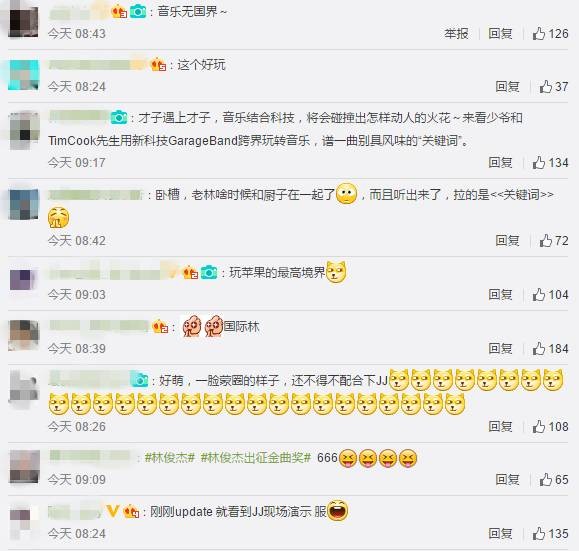Screen dimensions: 579x551
Task: Click the camera badge before 才子遇上才子
Action: click(x=119, y=117)
